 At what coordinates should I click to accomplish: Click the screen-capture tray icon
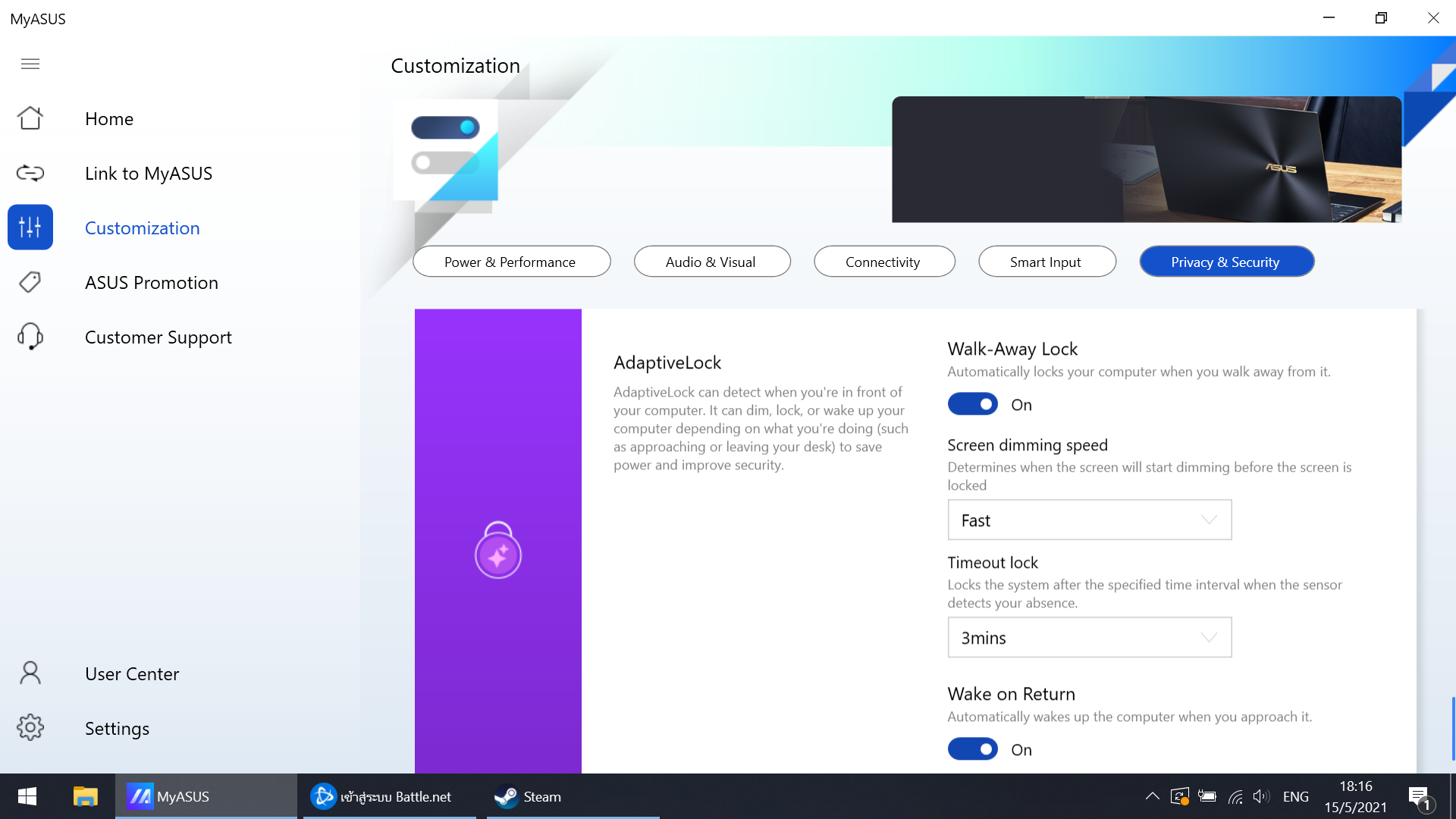coord(1179,796)
